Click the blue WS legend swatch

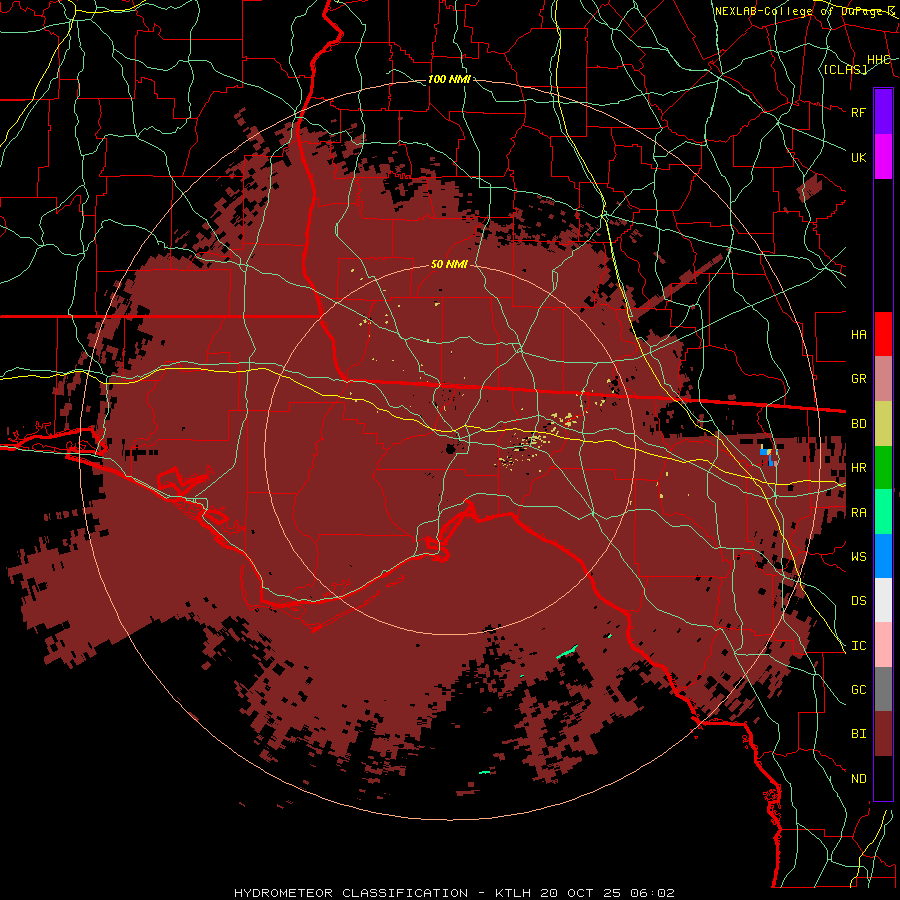tap(883, 556)
